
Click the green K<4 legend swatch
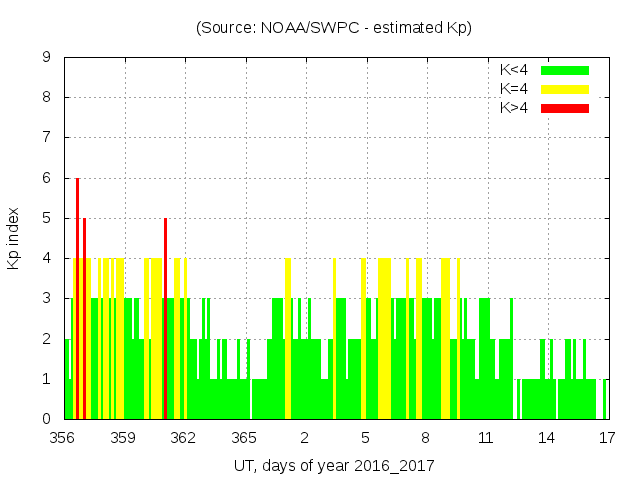click(x=565, y=70)
